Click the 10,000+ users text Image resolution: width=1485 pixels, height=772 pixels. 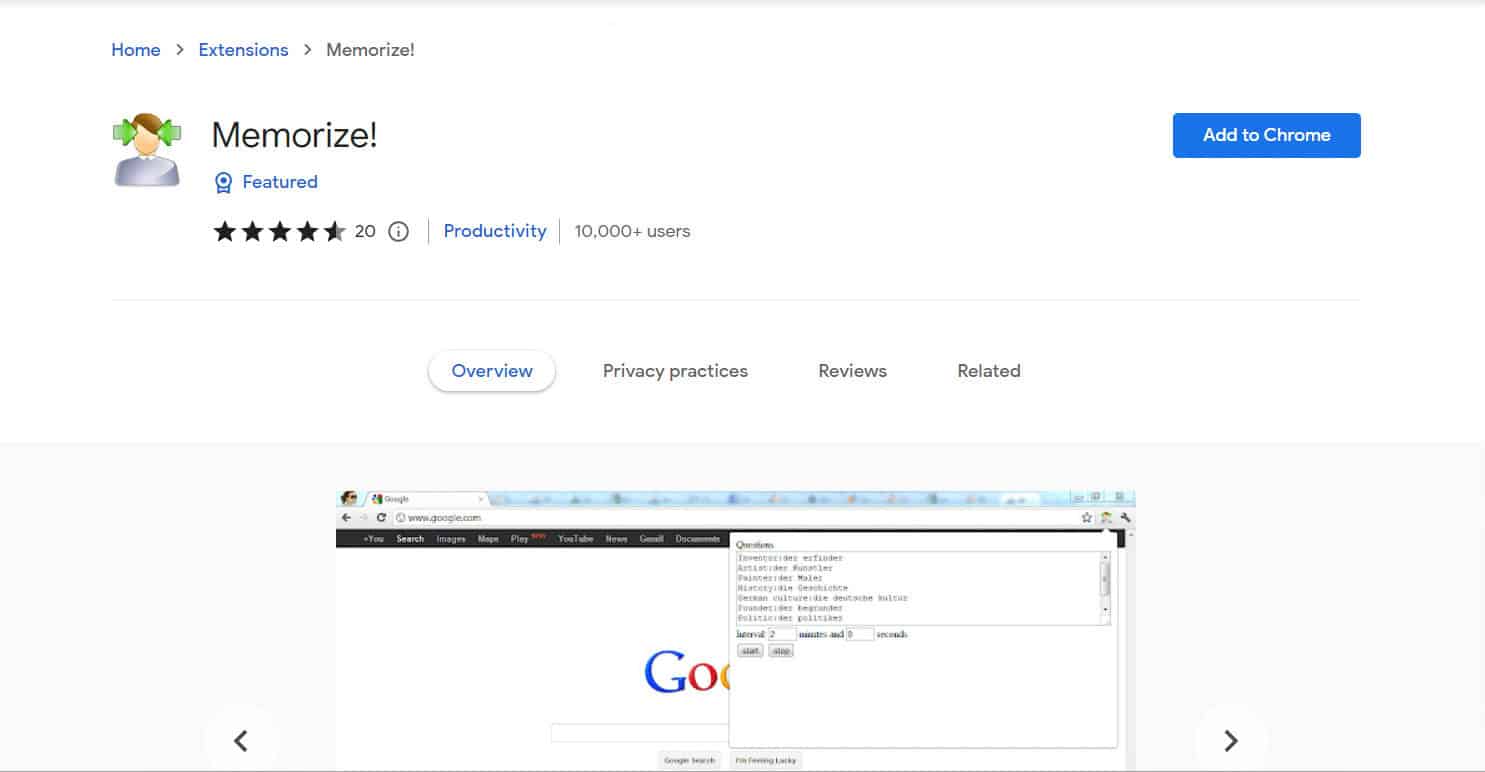(632, 231)
